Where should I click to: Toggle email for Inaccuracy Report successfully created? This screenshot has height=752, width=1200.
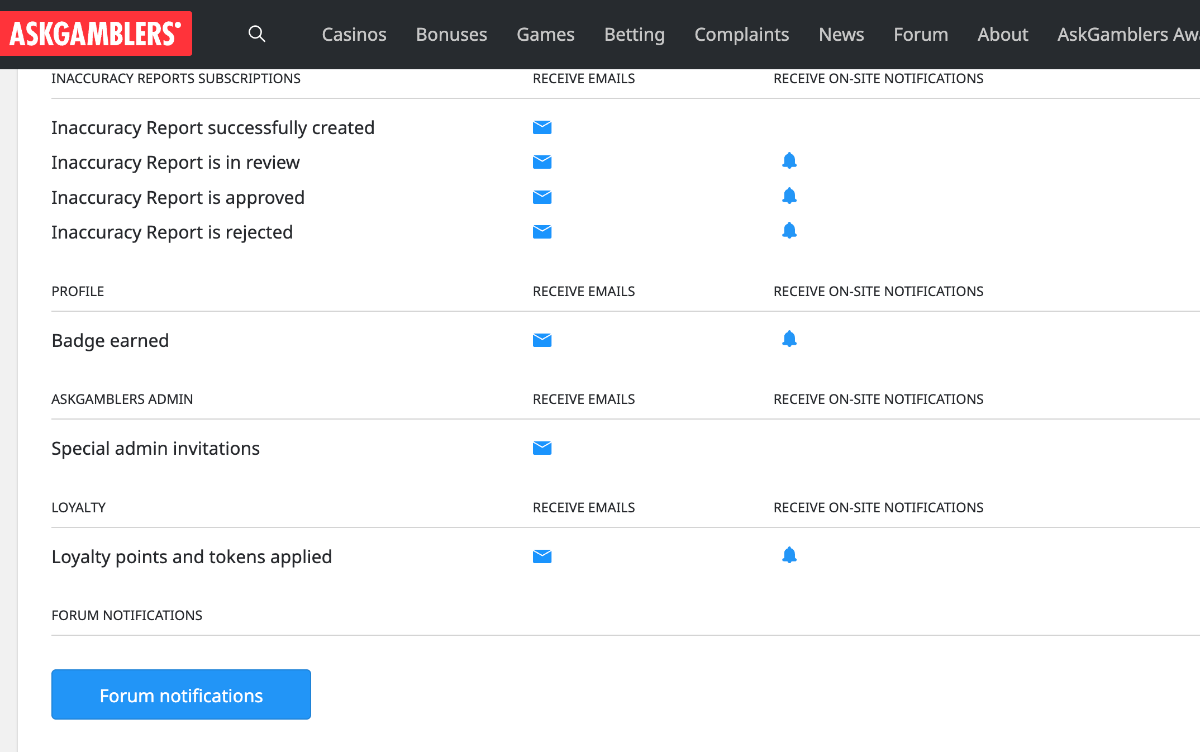click(x=542, y=127)
